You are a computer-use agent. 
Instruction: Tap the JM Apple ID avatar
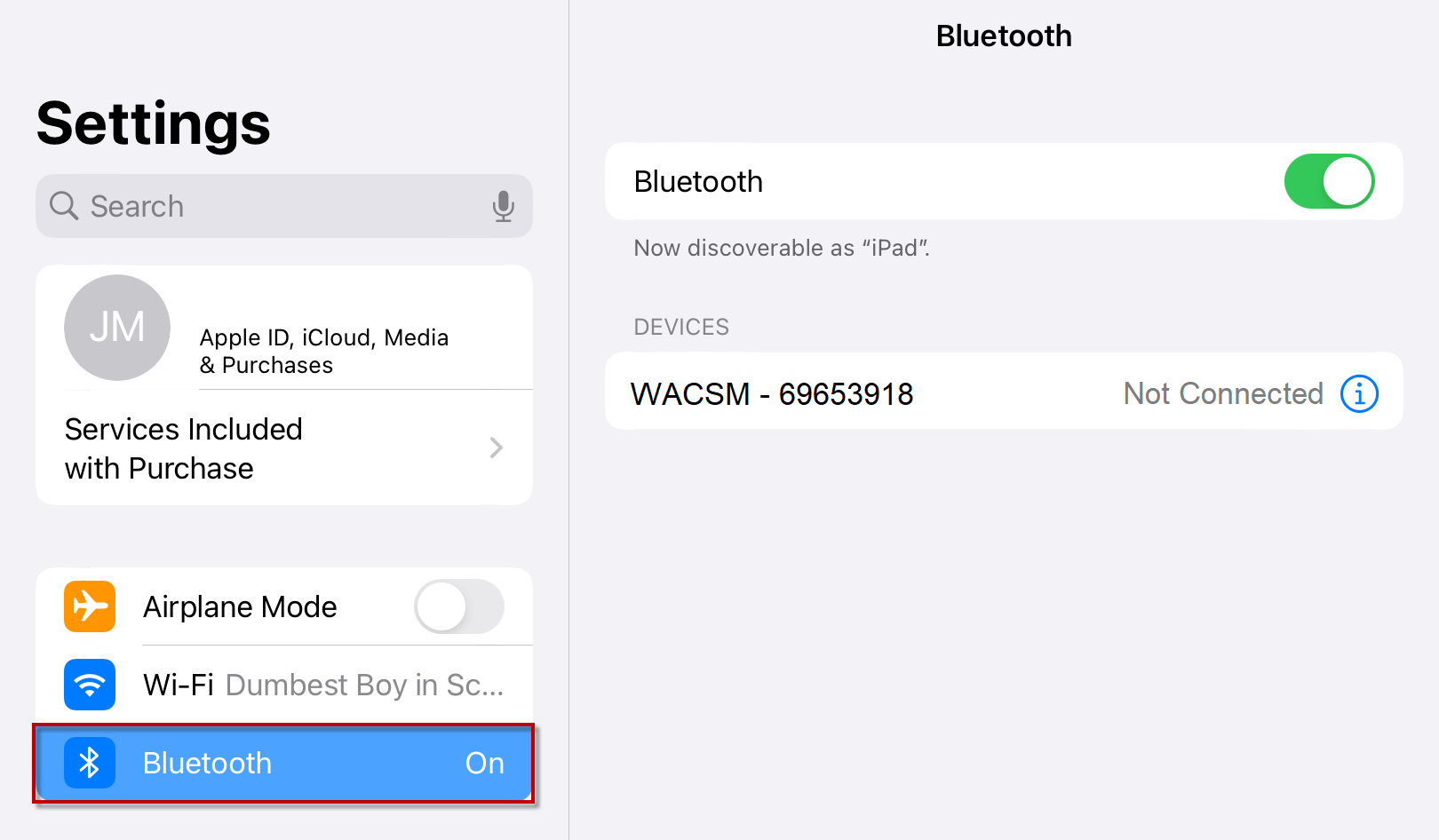point(116,328)
